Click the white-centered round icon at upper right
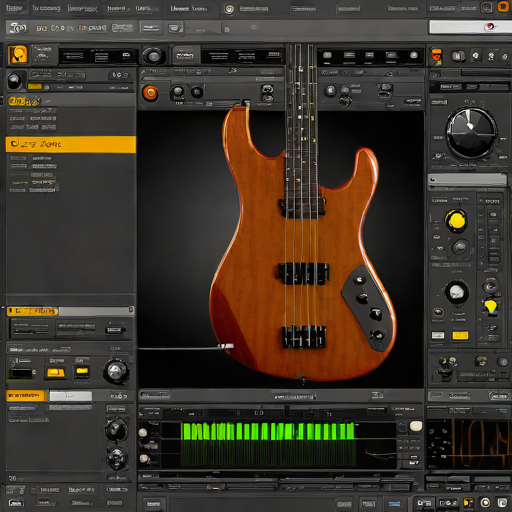 tap(476, 56)
